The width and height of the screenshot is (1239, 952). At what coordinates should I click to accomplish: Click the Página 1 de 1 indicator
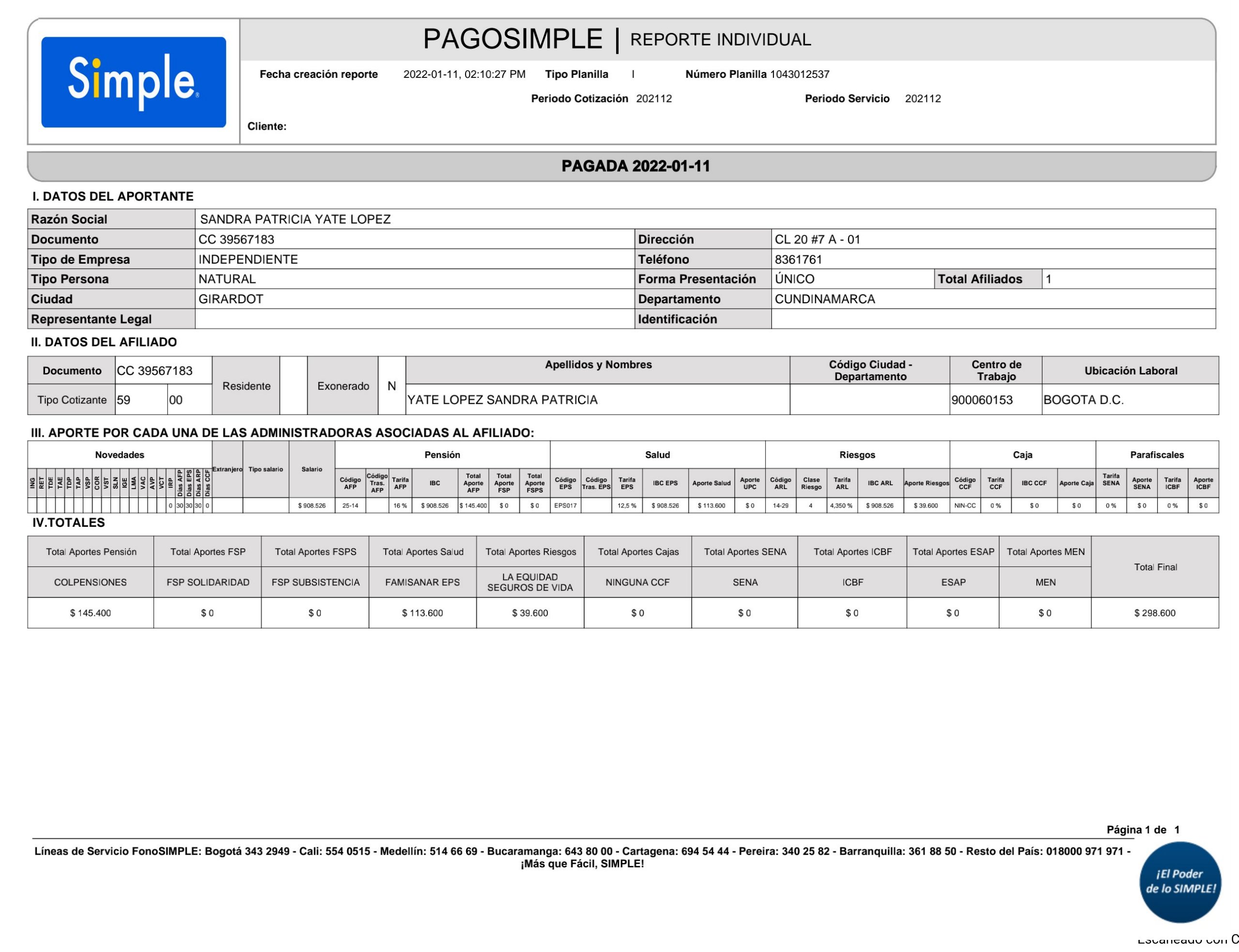[1143, 830]
